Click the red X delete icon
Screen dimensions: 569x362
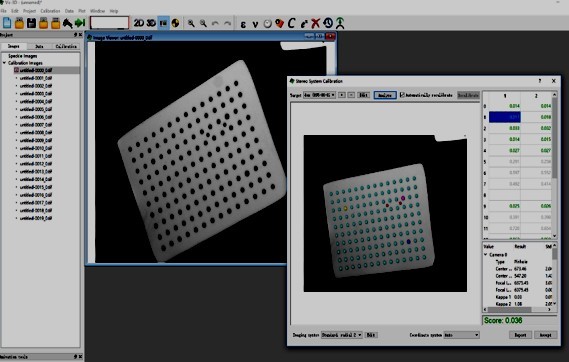click(316, 23)
